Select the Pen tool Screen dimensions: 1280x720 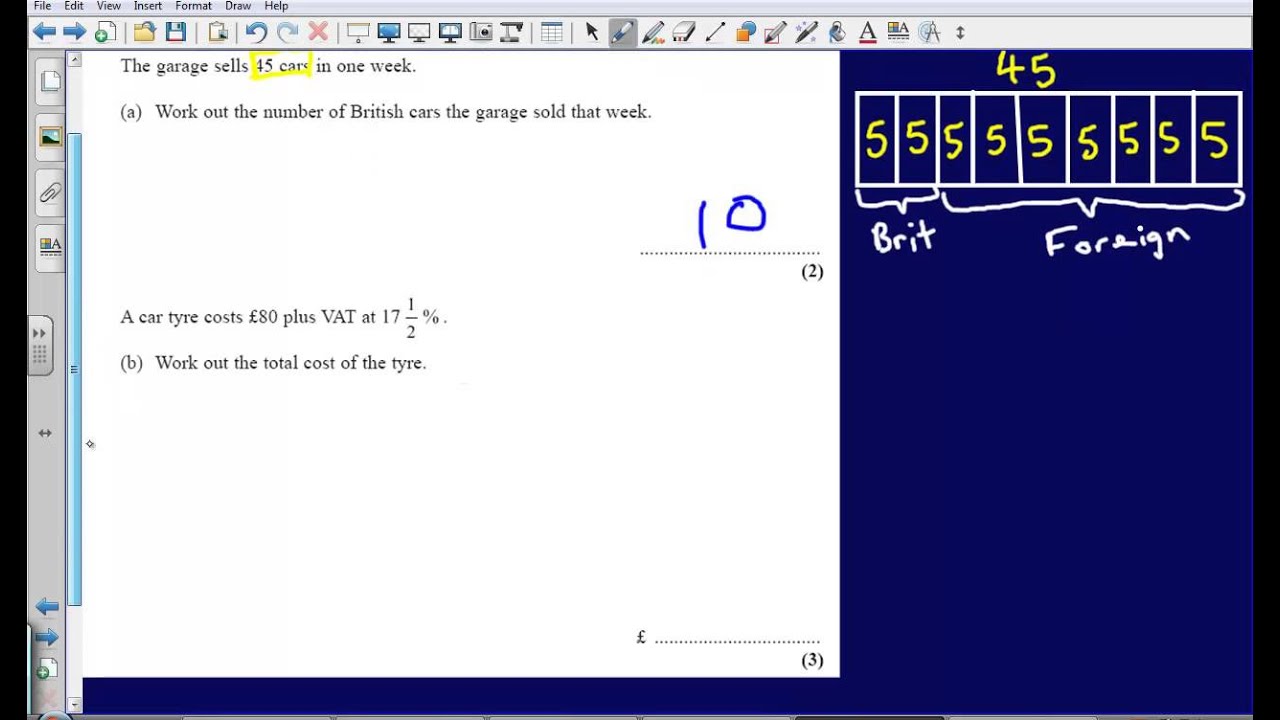click(x=622, y=32)
